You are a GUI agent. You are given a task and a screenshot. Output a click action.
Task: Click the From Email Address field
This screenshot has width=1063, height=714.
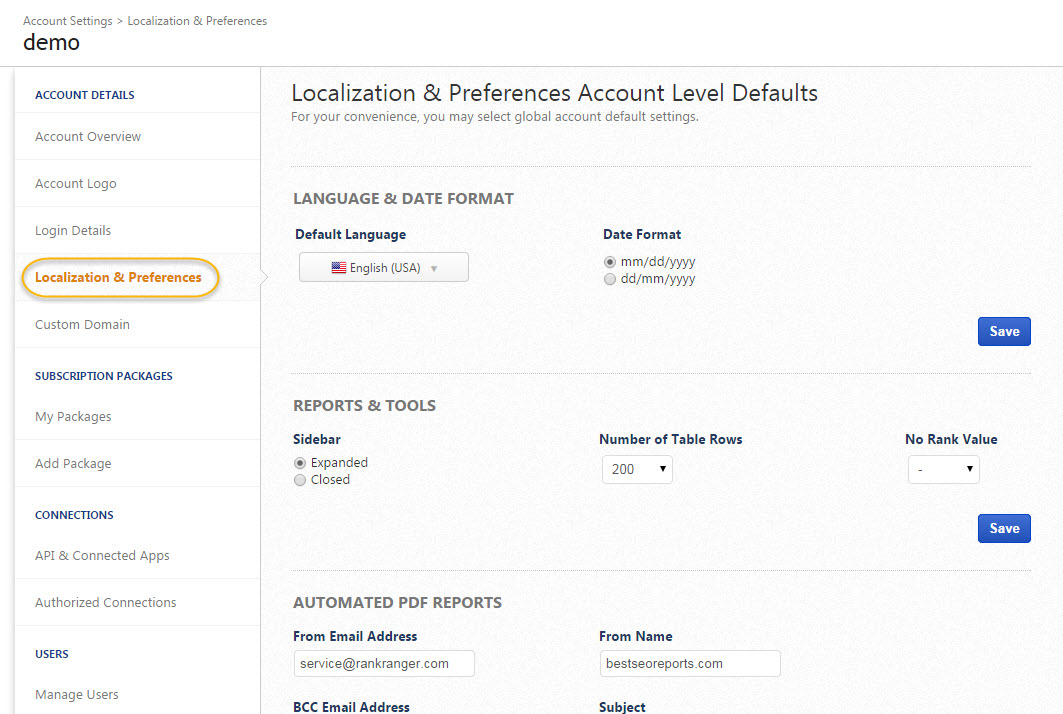pos(384,663)
